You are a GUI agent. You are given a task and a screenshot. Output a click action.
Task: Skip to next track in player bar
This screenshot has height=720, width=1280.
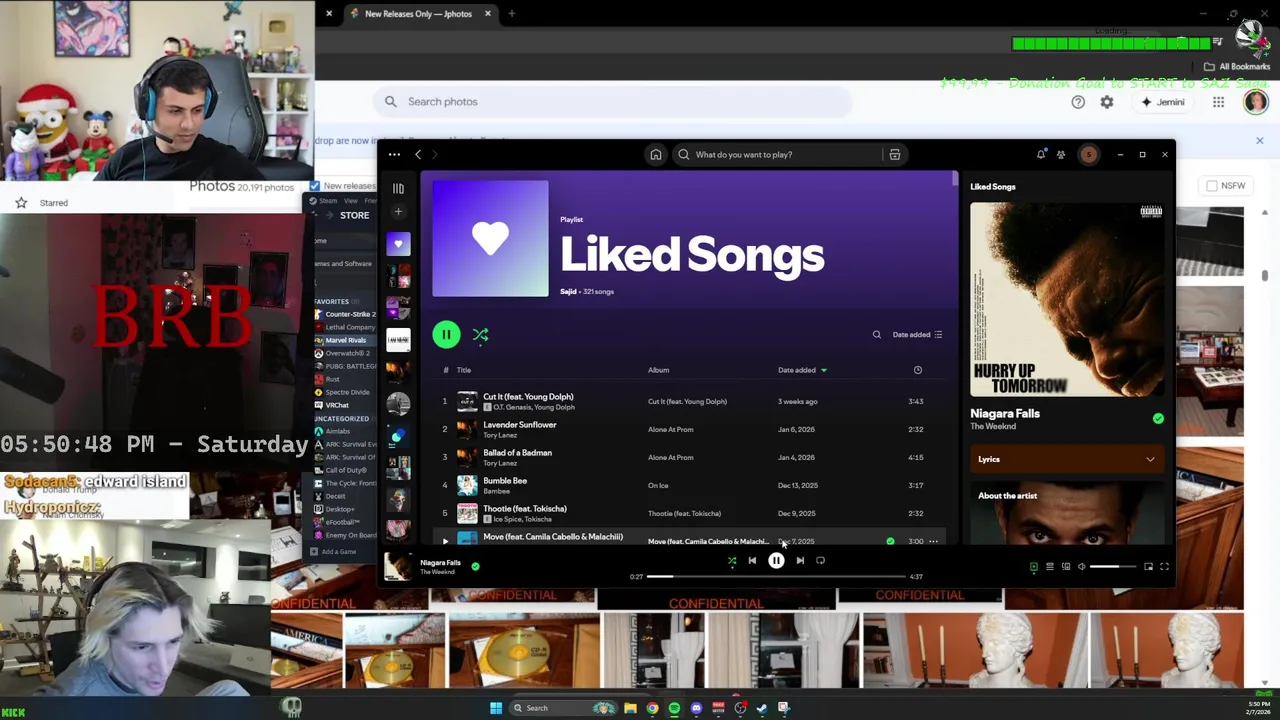[x=800, y=561]
